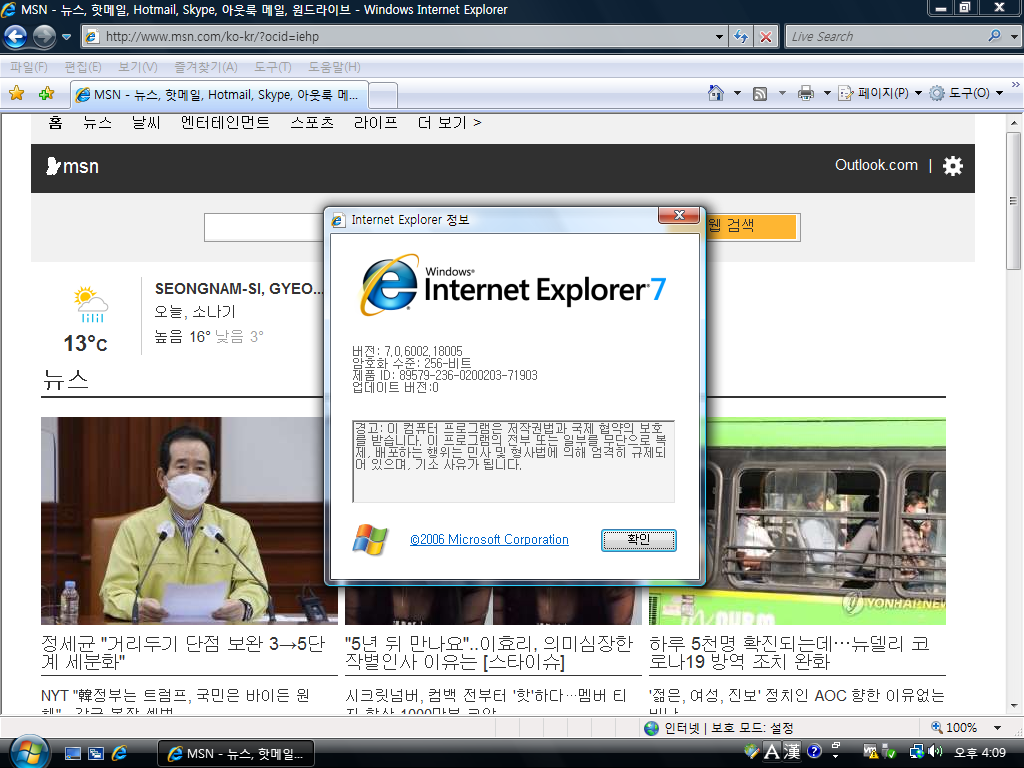The height and width of the screenshot is (768, 1024).
Task: Open the 보기(V) menu
Action: coord(138,67)
